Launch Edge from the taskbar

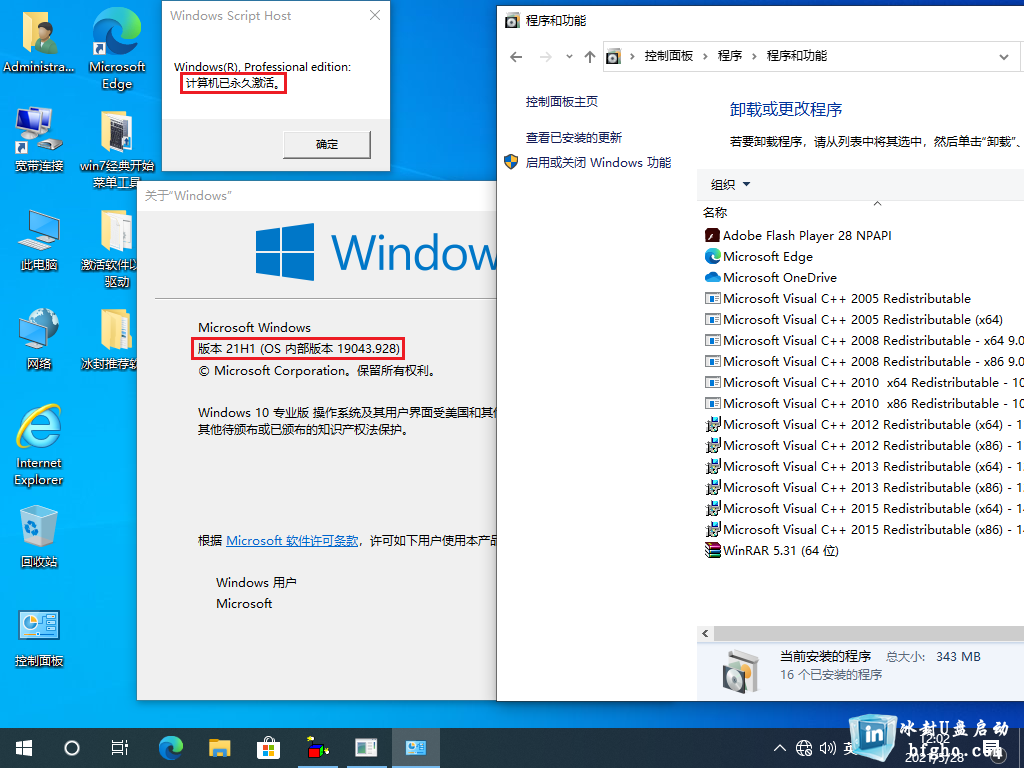click(171, 748)
